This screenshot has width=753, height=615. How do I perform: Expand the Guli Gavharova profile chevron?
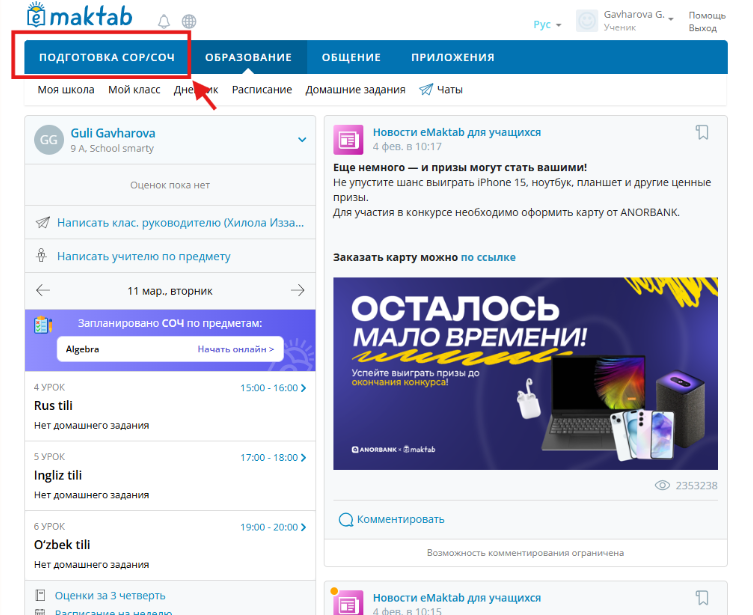pos(301,140)
